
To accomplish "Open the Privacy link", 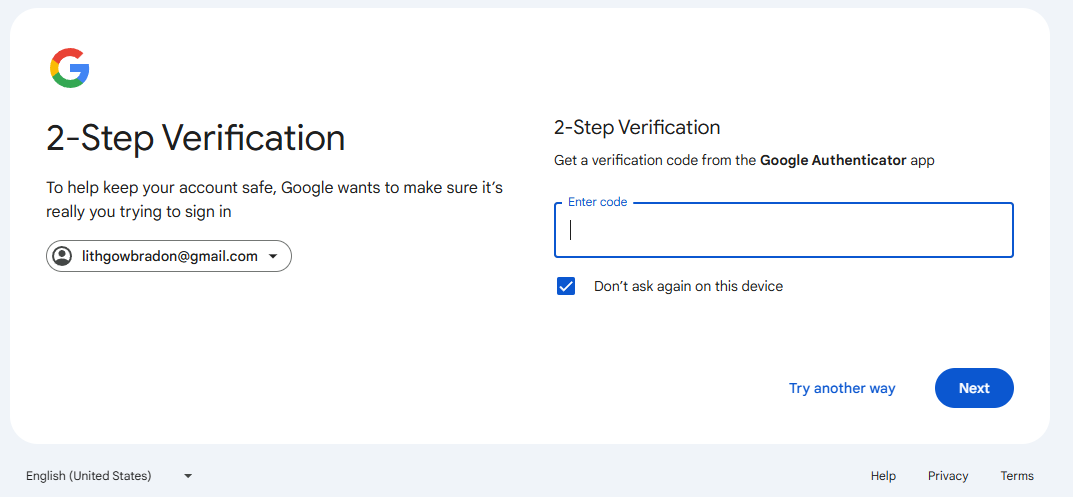I will click(x=948, y=476).
